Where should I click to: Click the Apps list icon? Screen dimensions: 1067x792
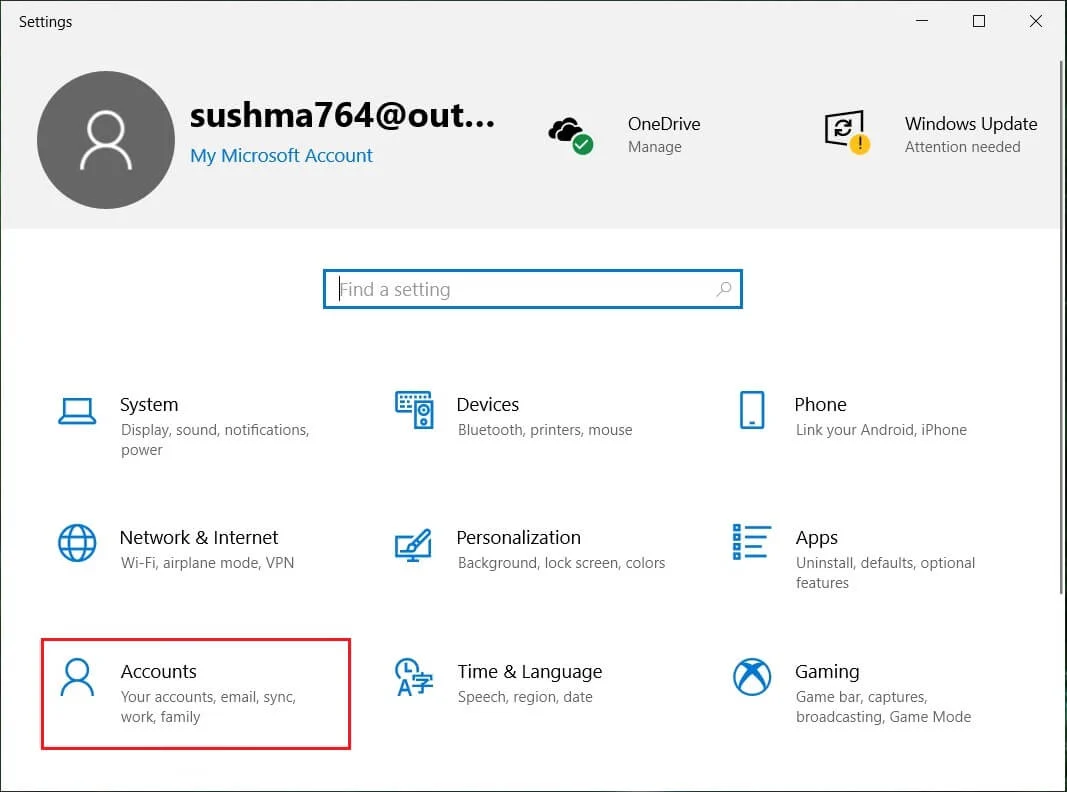[x=751, y=542]
